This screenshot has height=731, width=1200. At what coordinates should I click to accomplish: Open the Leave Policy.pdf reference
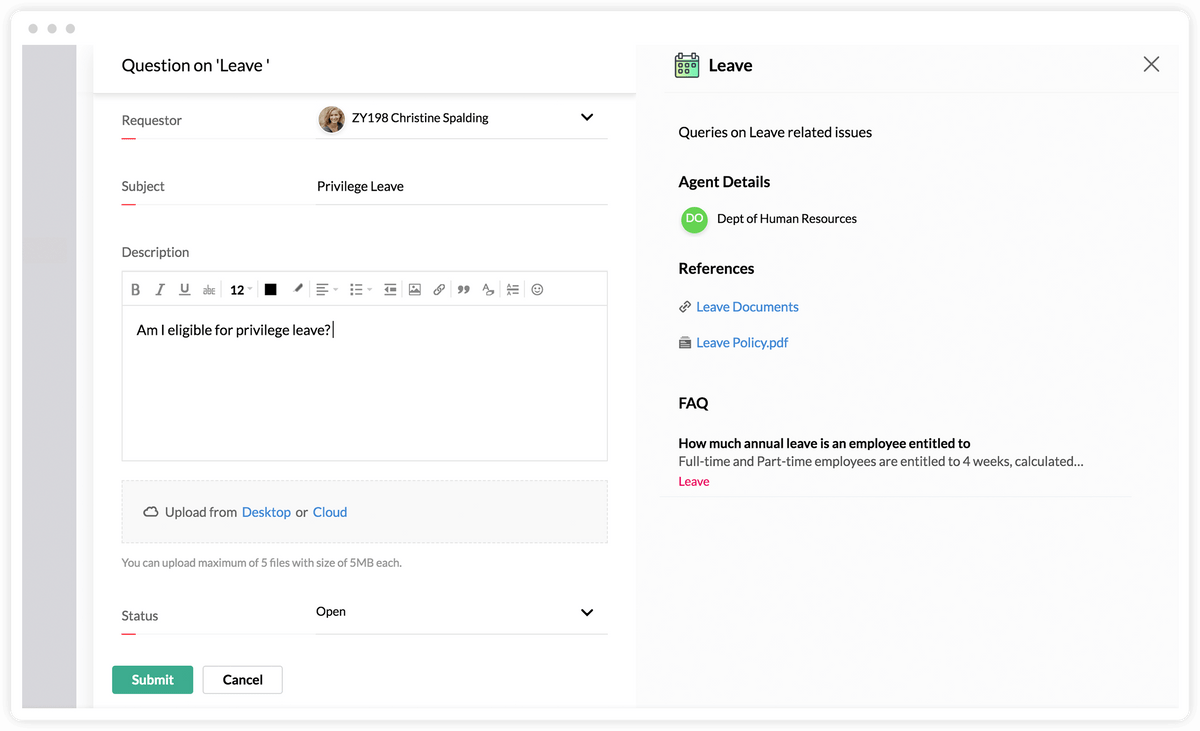pyautogui.click(x=742, y=342)
